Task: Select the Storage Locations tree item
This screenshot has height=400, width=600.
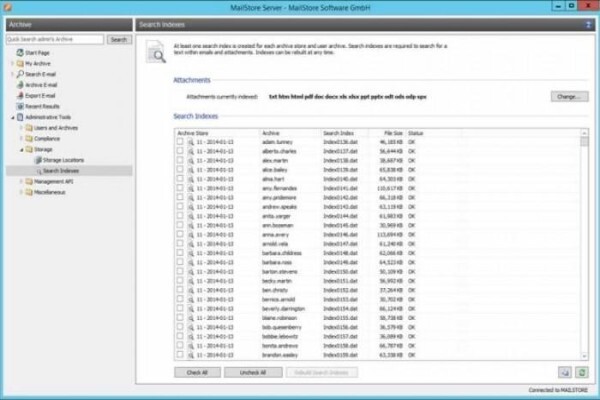Action: [x=63, y=160]
